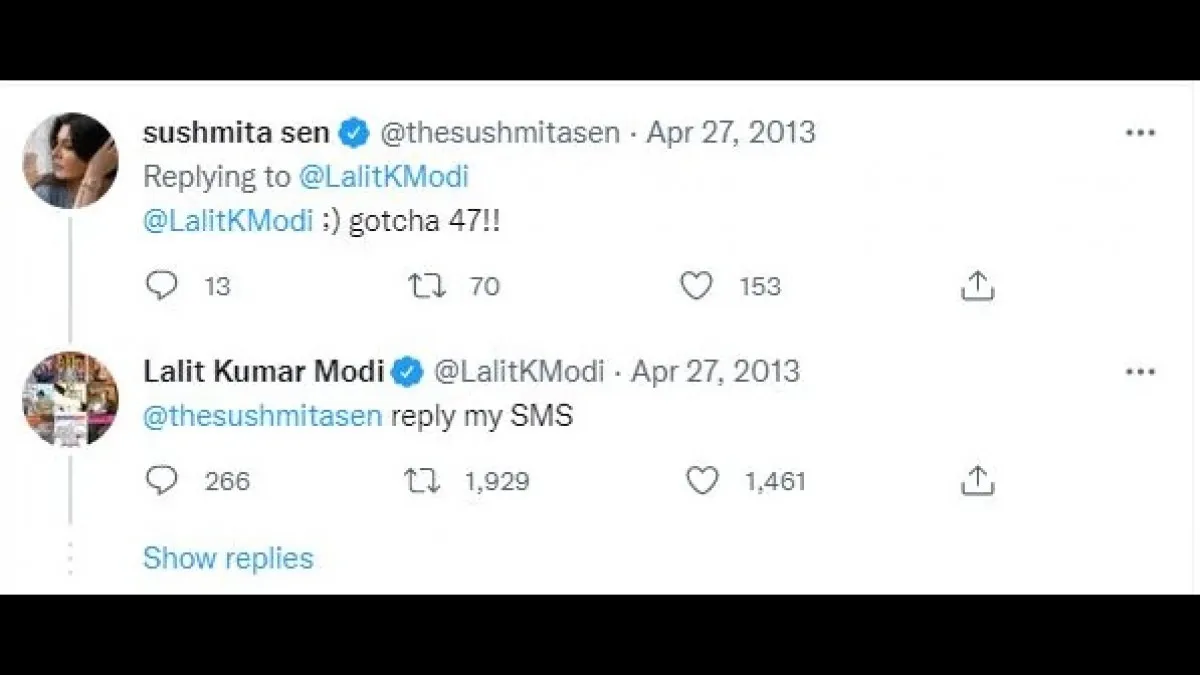The image size is (1200, 675).
Task: Open the @thesushmitasen mention link
Action: click(x=261, y=415)
